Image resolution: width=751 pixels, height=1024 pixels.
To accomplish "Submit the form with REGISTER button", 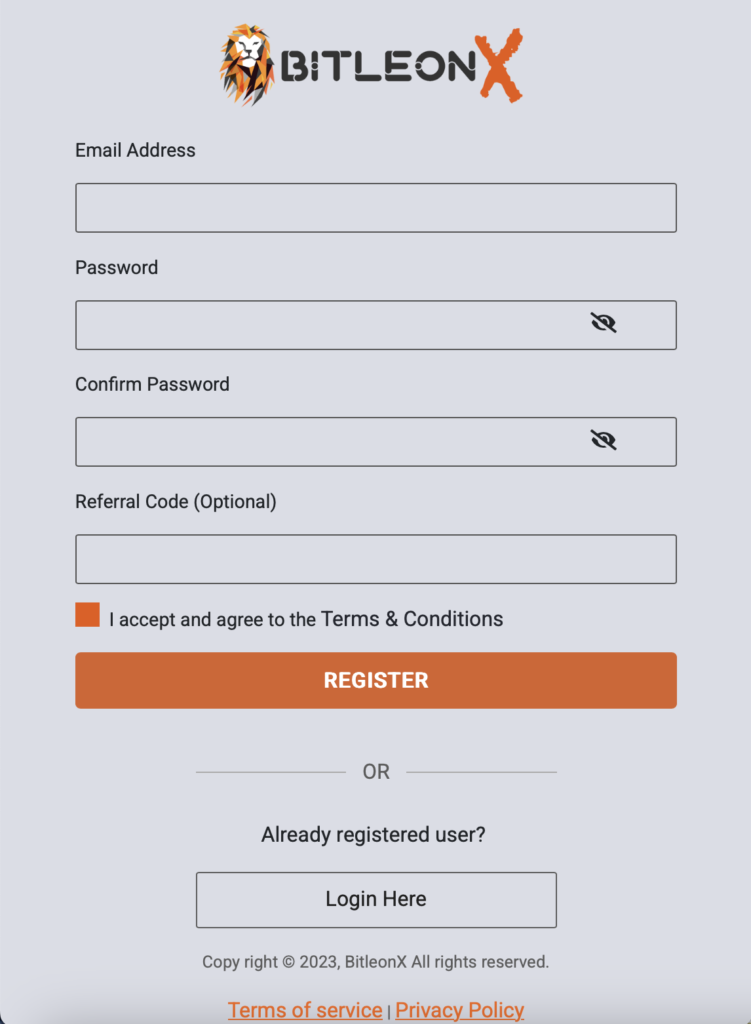I will 376,680.
